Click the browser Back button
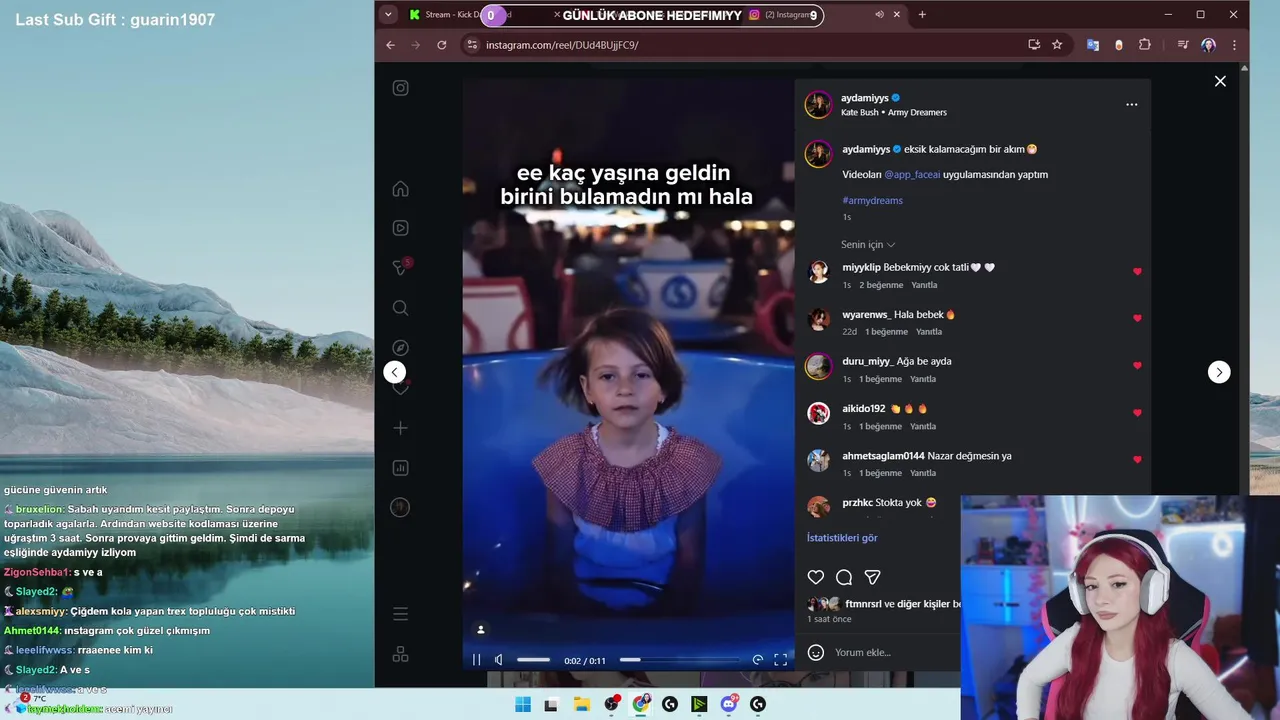Screen dimensions: 1280x720 tap(391, 45)
